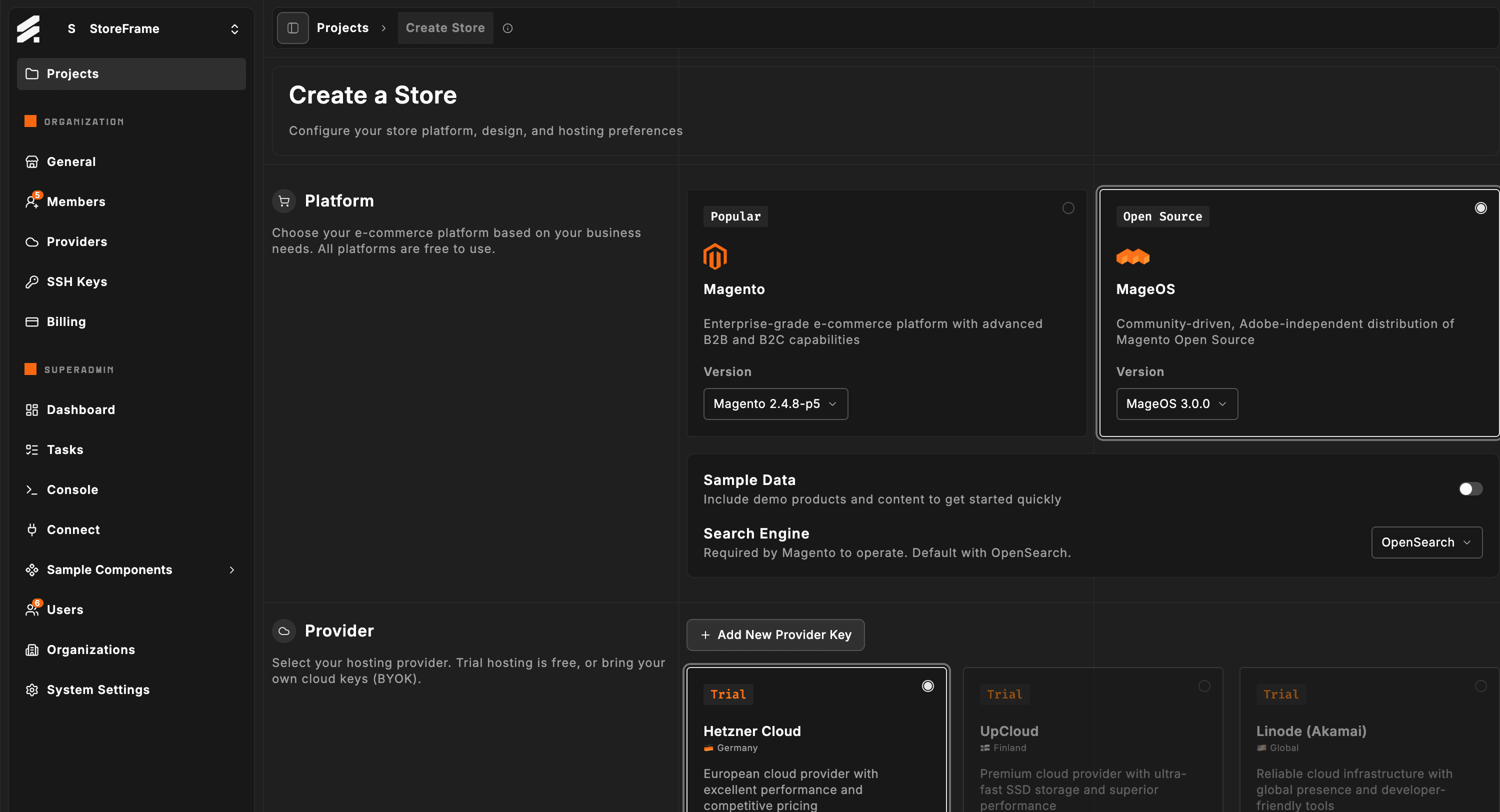Click the Platform shopping cart icon
Image resolution: width=1500 pixels, height=812 pixels.
284,201
